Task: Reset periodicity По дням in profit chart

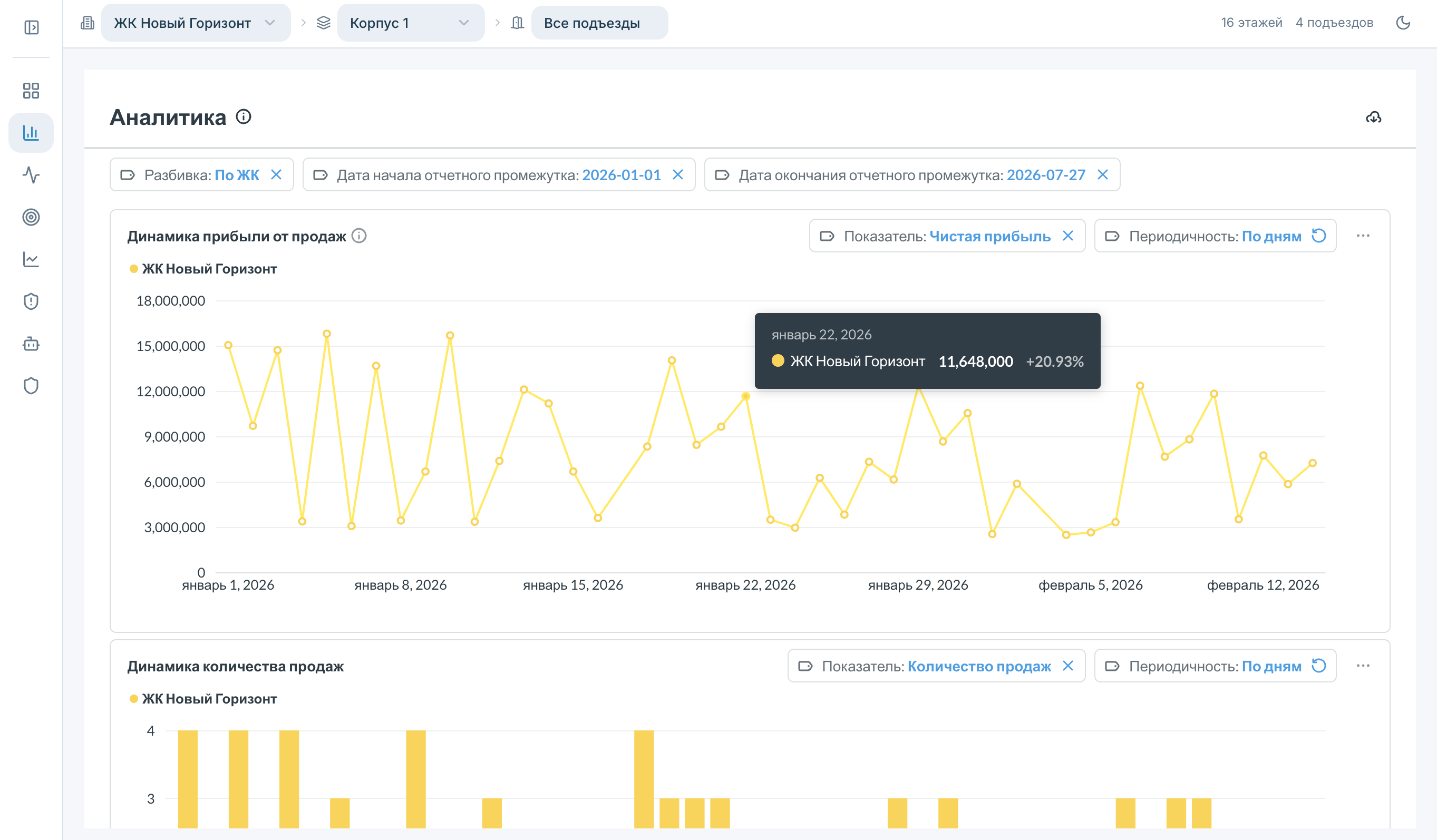Action: 1319,236
